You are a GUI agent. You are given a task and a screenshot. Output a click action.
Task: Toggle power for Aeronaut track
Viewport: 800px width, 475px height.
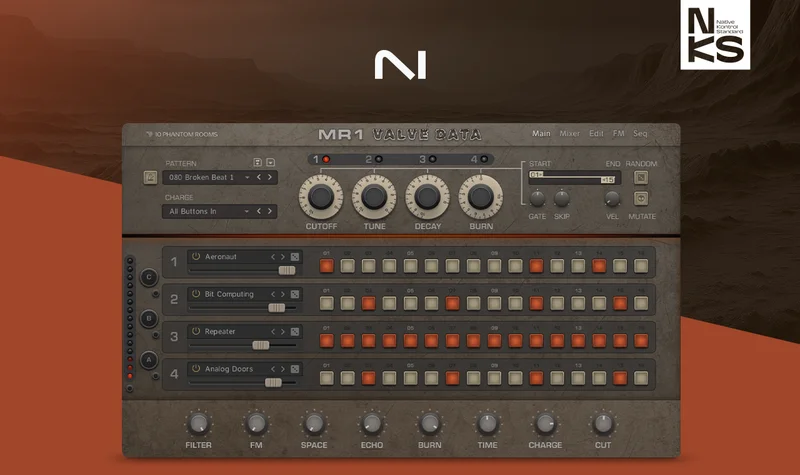(x=196, y=257)
